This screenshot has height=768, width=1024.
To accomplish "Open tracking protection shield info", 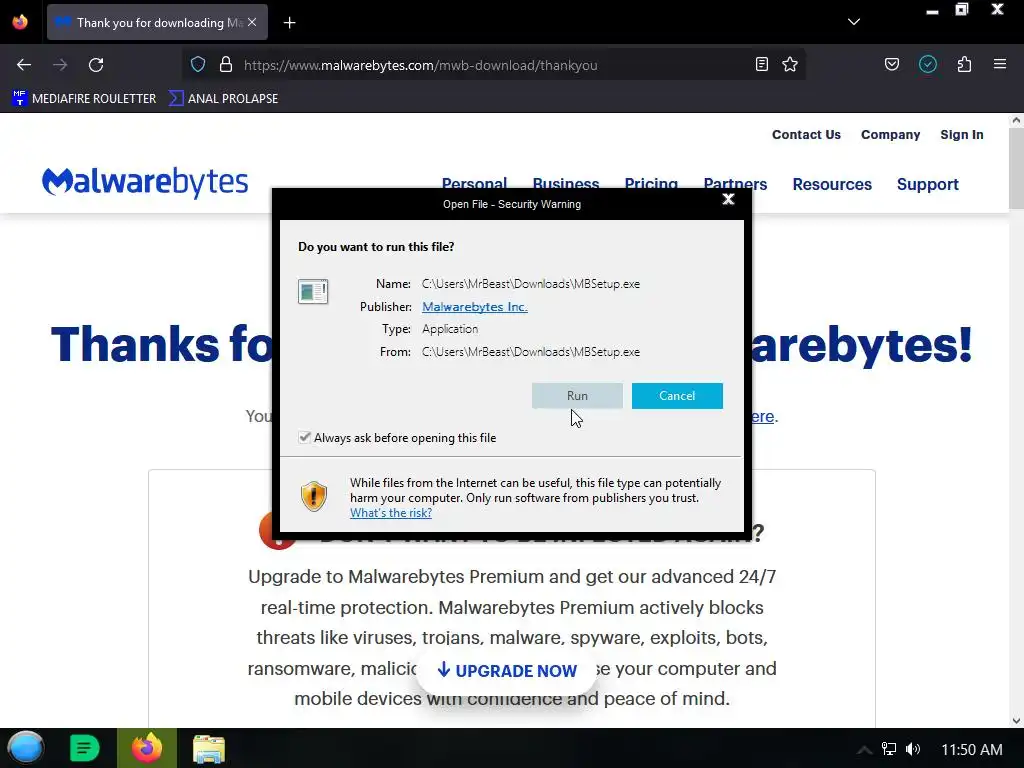I will 198,65.
